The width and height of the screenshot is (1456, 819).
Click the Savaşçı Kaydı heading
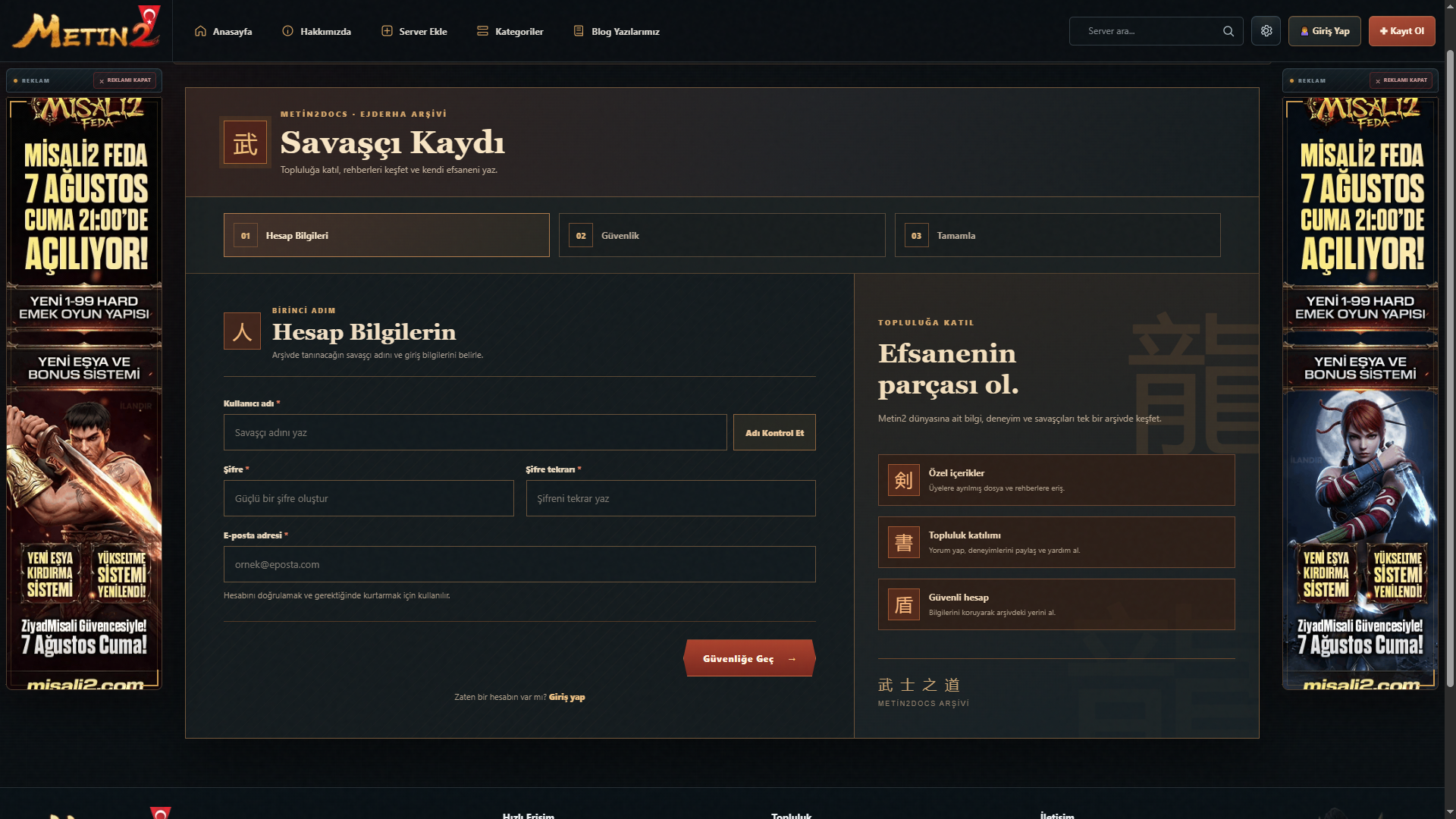click(392, 143)
